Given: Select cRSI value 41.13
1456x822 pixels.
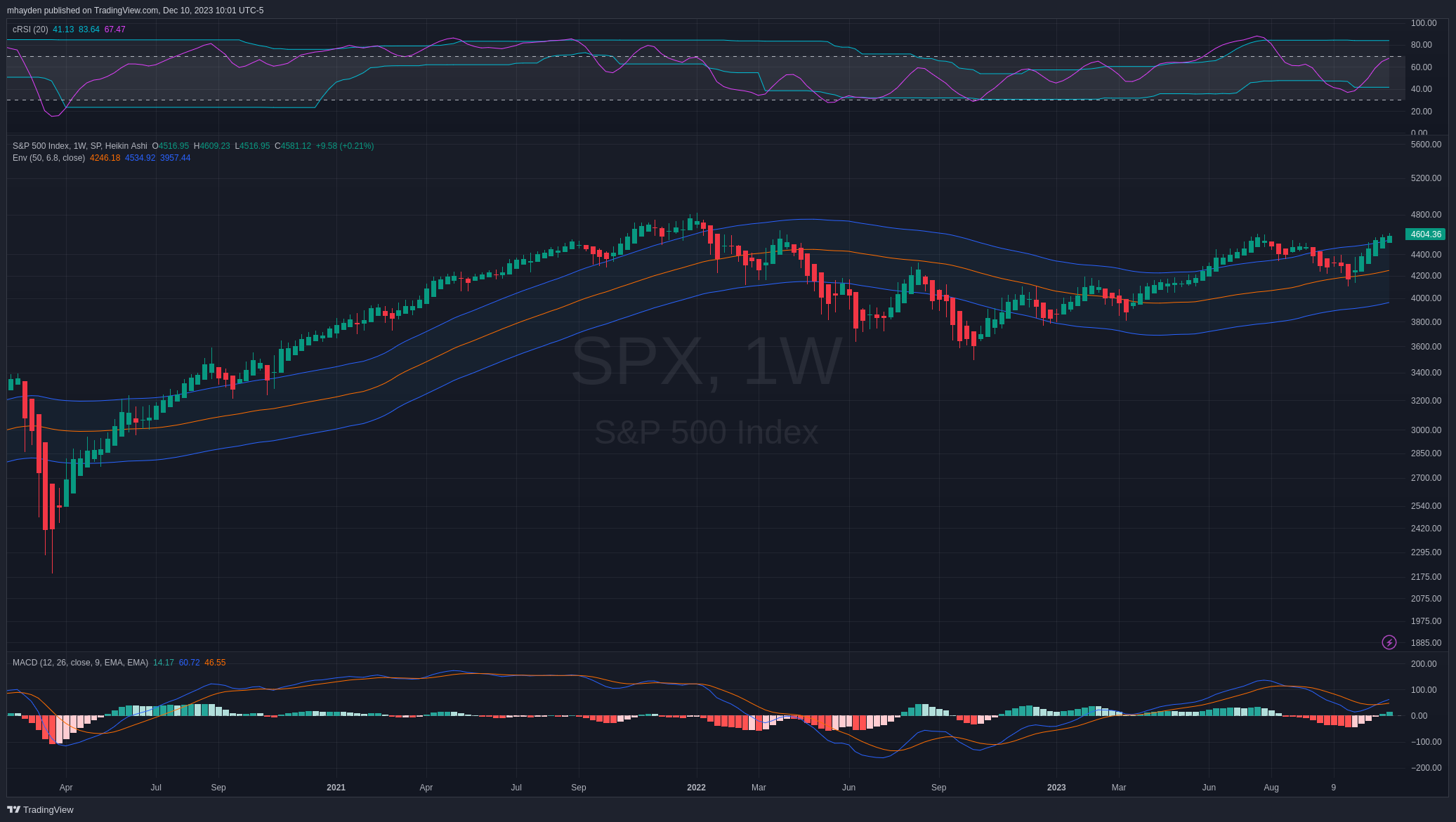Looking at the screenshot, I should (x=63, y=29).
